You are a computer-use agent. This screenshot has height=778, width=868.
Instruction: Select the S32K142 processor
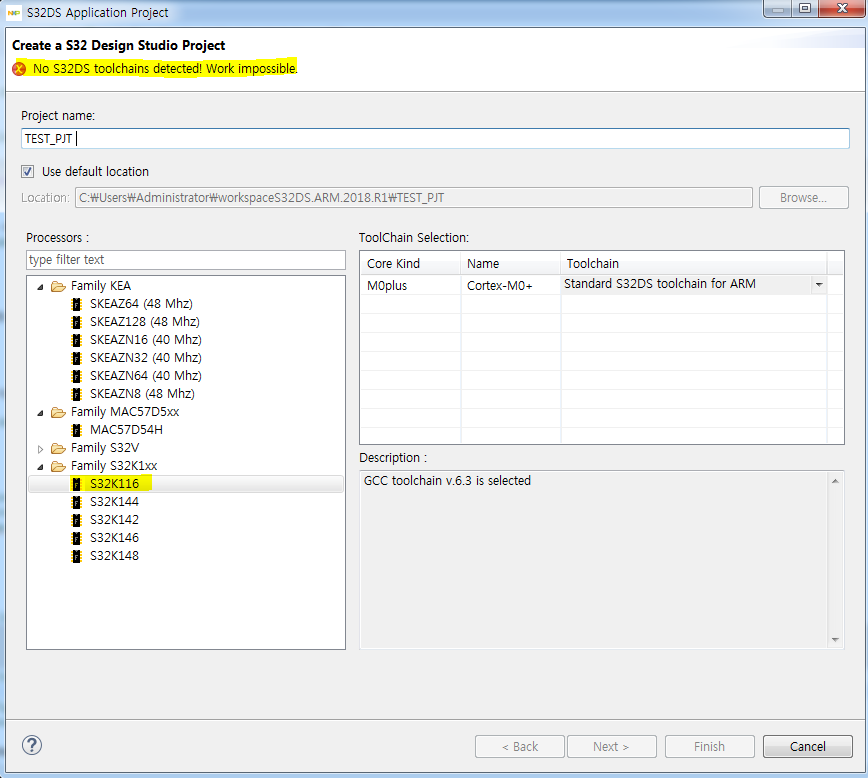[x=114, y=520]
